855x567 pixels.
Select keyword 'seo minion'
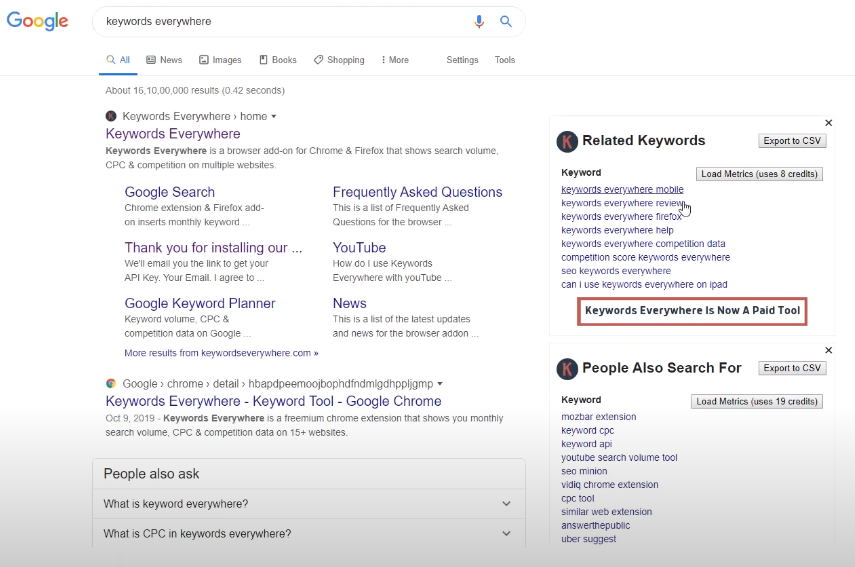click(x=584, y=471)
